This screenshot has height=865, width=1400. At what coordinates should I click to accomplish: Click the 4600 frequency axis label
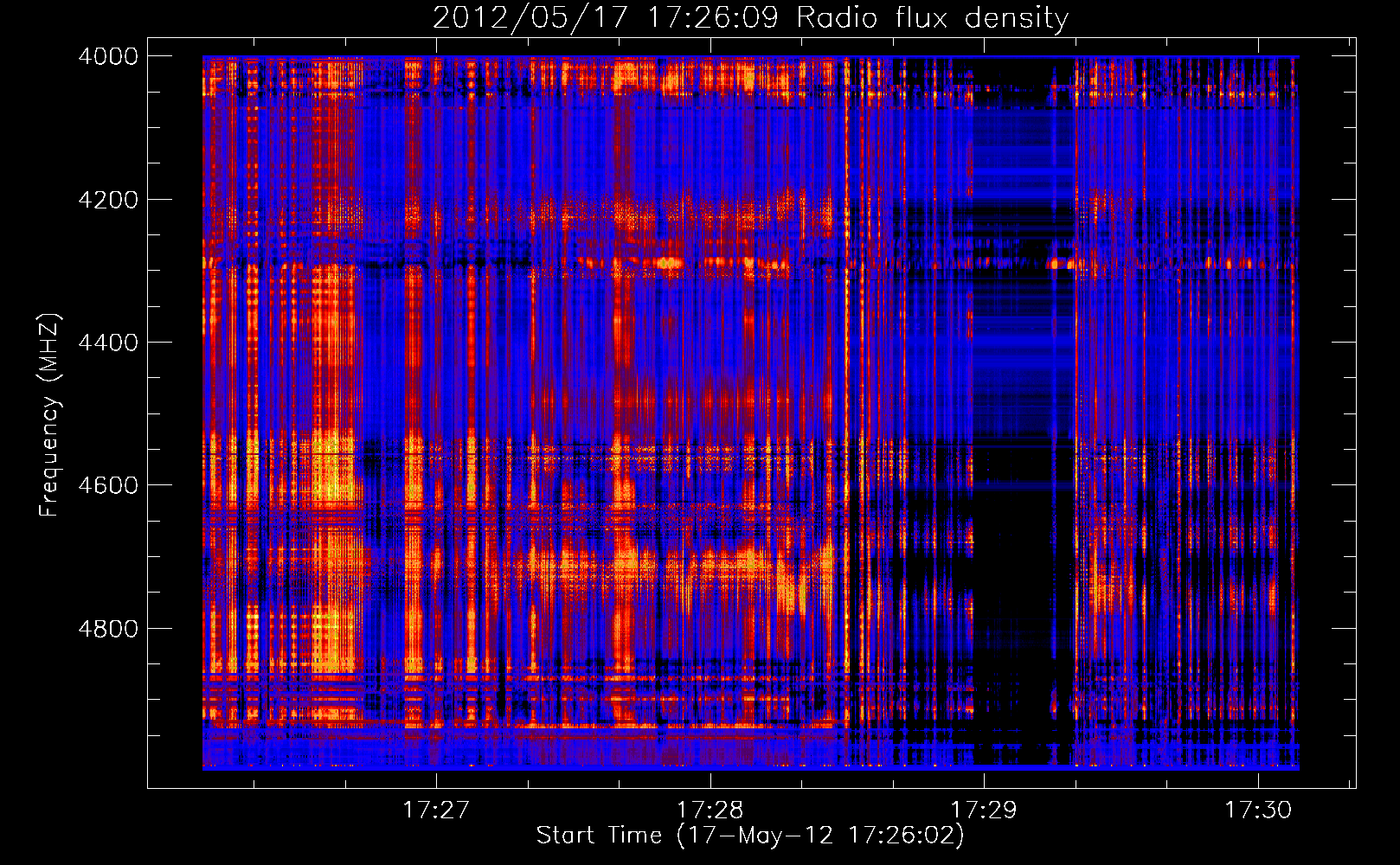pyautogui.click(x=108, y=485)
